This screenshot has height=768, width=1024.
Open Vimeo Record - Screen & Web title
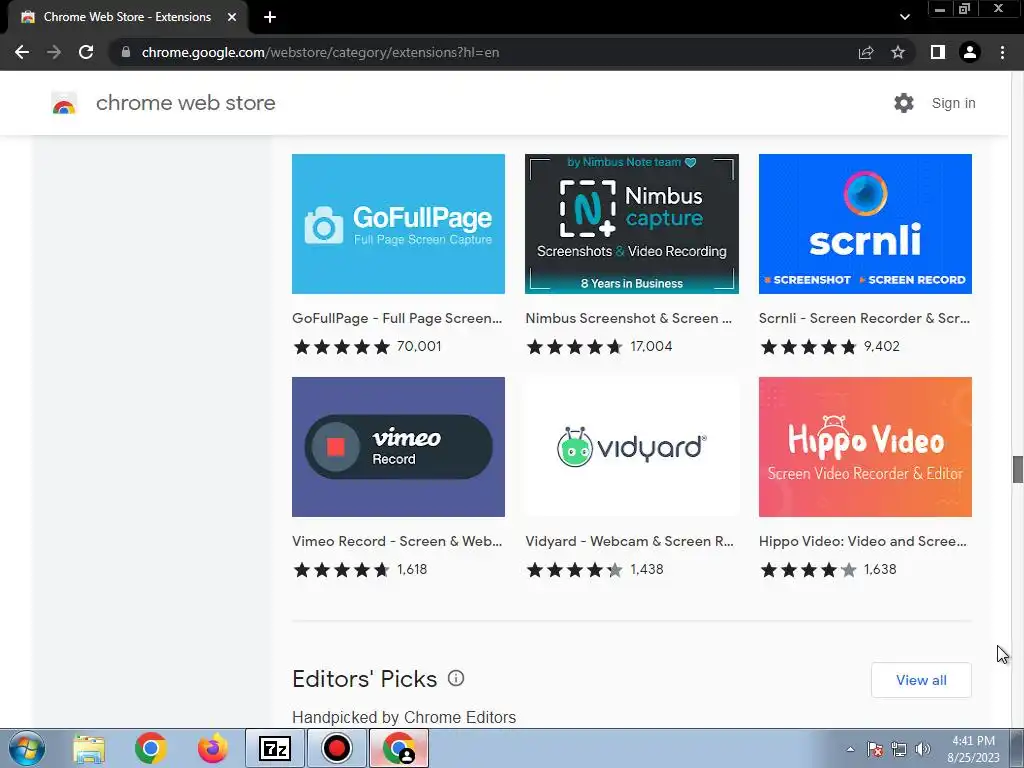397,541
